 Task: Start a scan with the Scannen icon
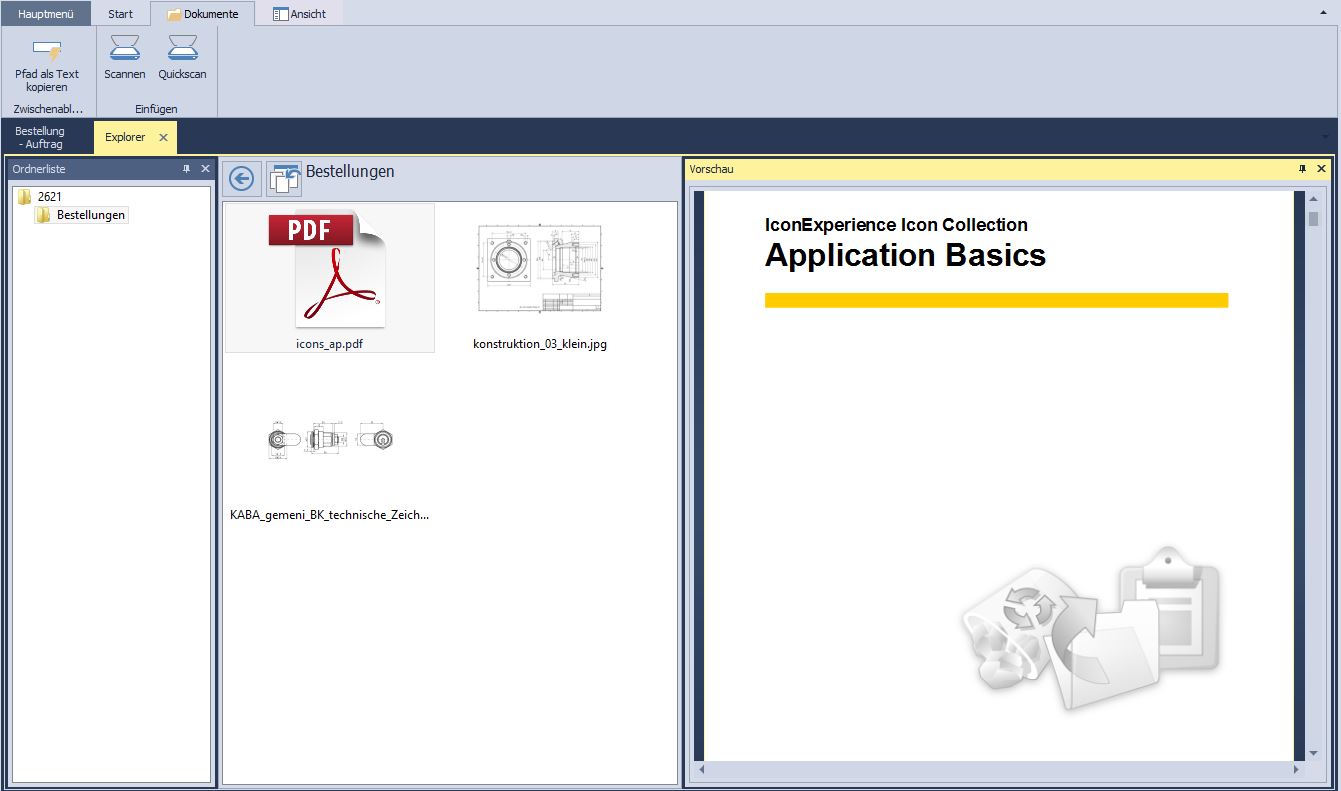coord(125,48)
